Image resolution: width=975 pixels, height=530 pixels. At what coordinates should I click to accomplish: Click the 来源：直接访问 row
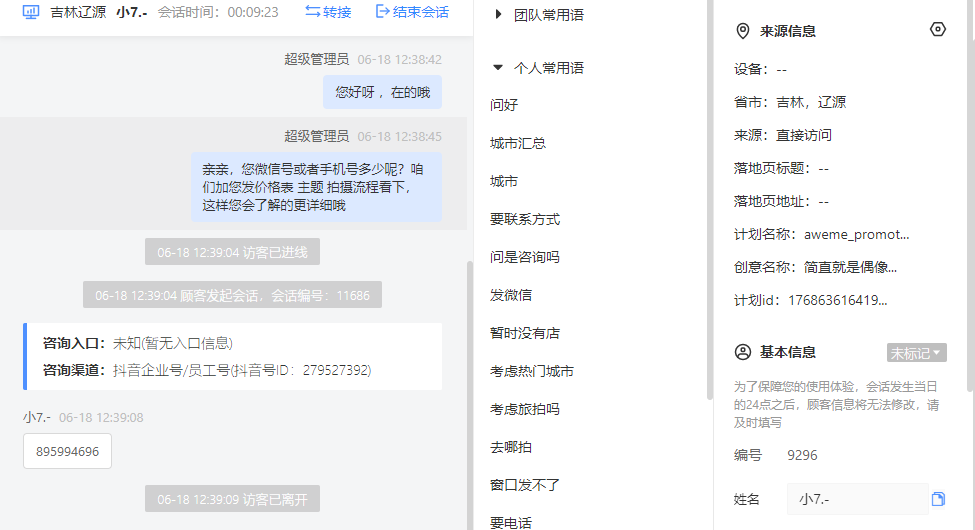coord(782,135)
